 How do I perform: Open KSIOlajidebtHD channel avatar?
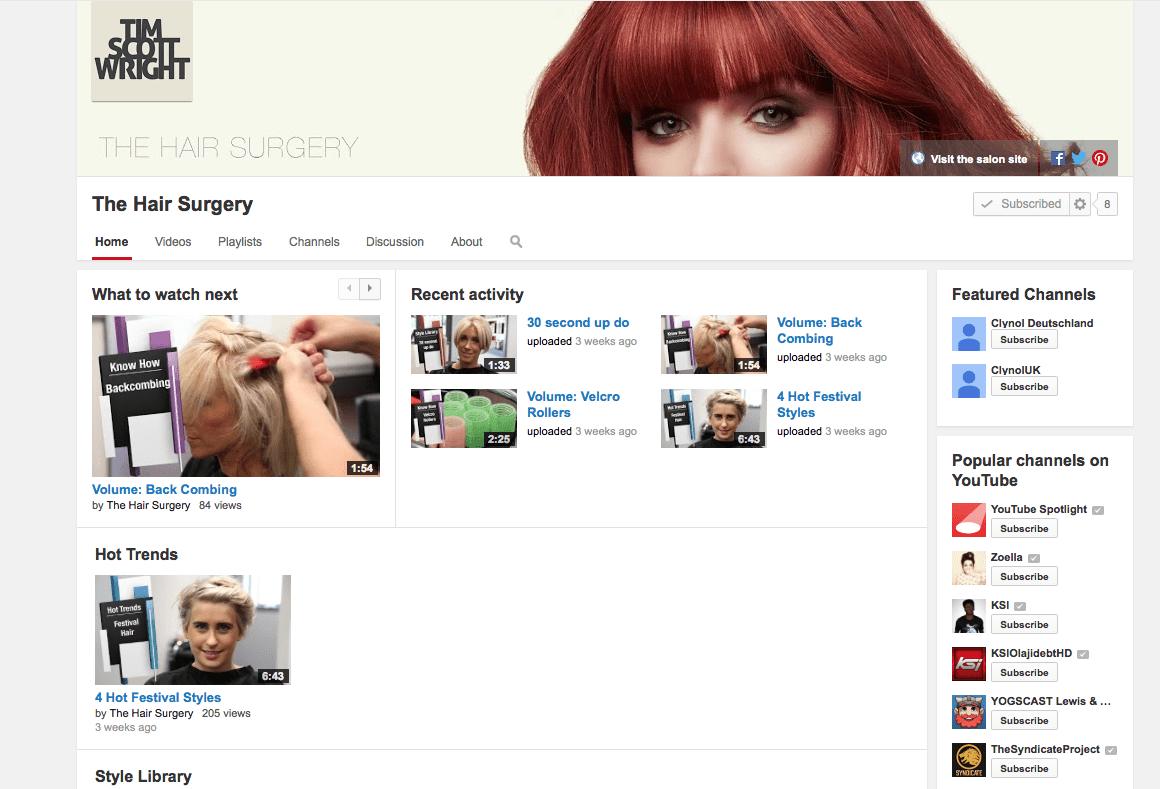pyautogui.click(x=969, y=664)
